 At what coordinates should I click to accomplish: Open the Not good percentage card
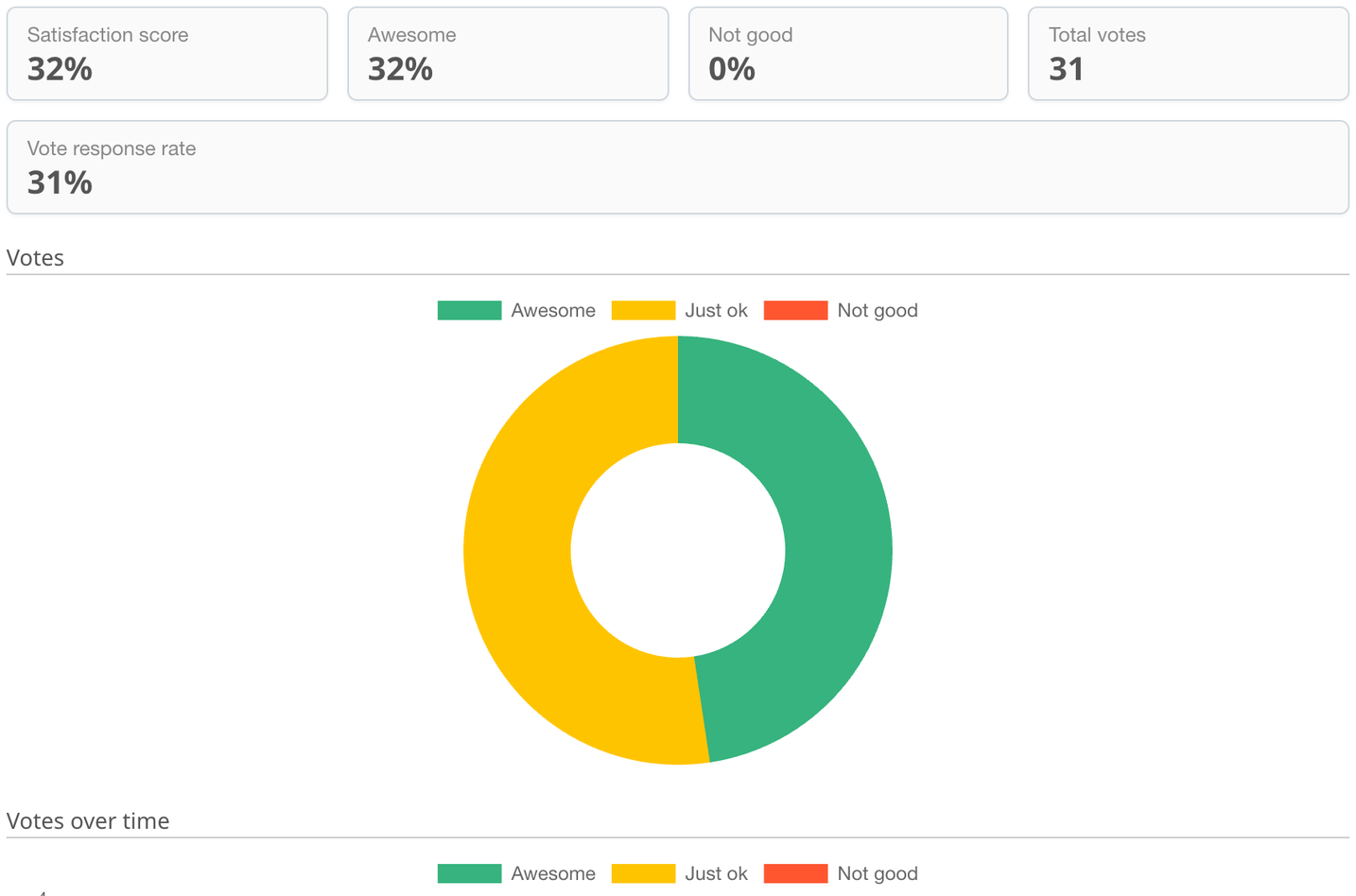point(848,54)
